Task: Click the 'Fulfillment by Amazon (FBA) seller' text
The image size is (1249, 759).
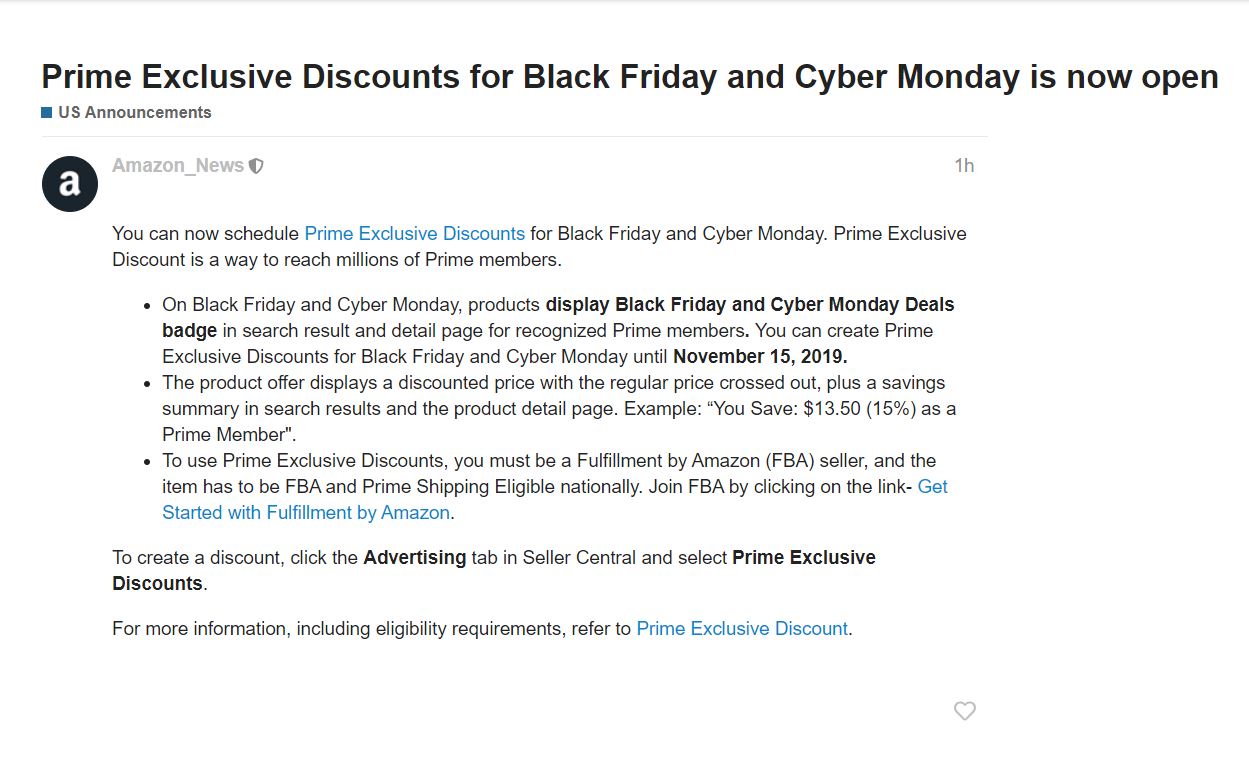Action: 712,461
